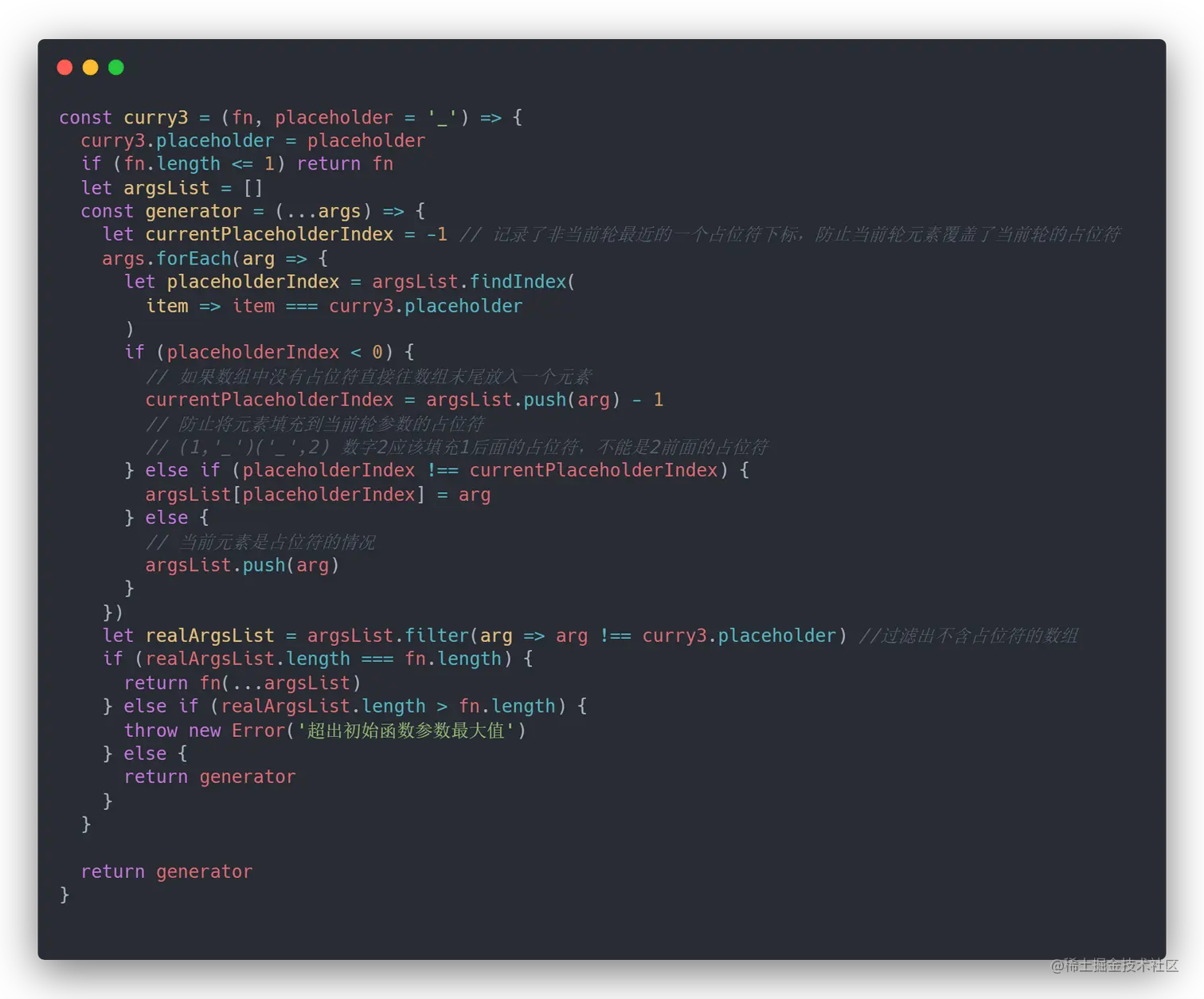
Task: Click the line 'const curry3 = (fn, placeholder'
Action: [x=291, y=118]
